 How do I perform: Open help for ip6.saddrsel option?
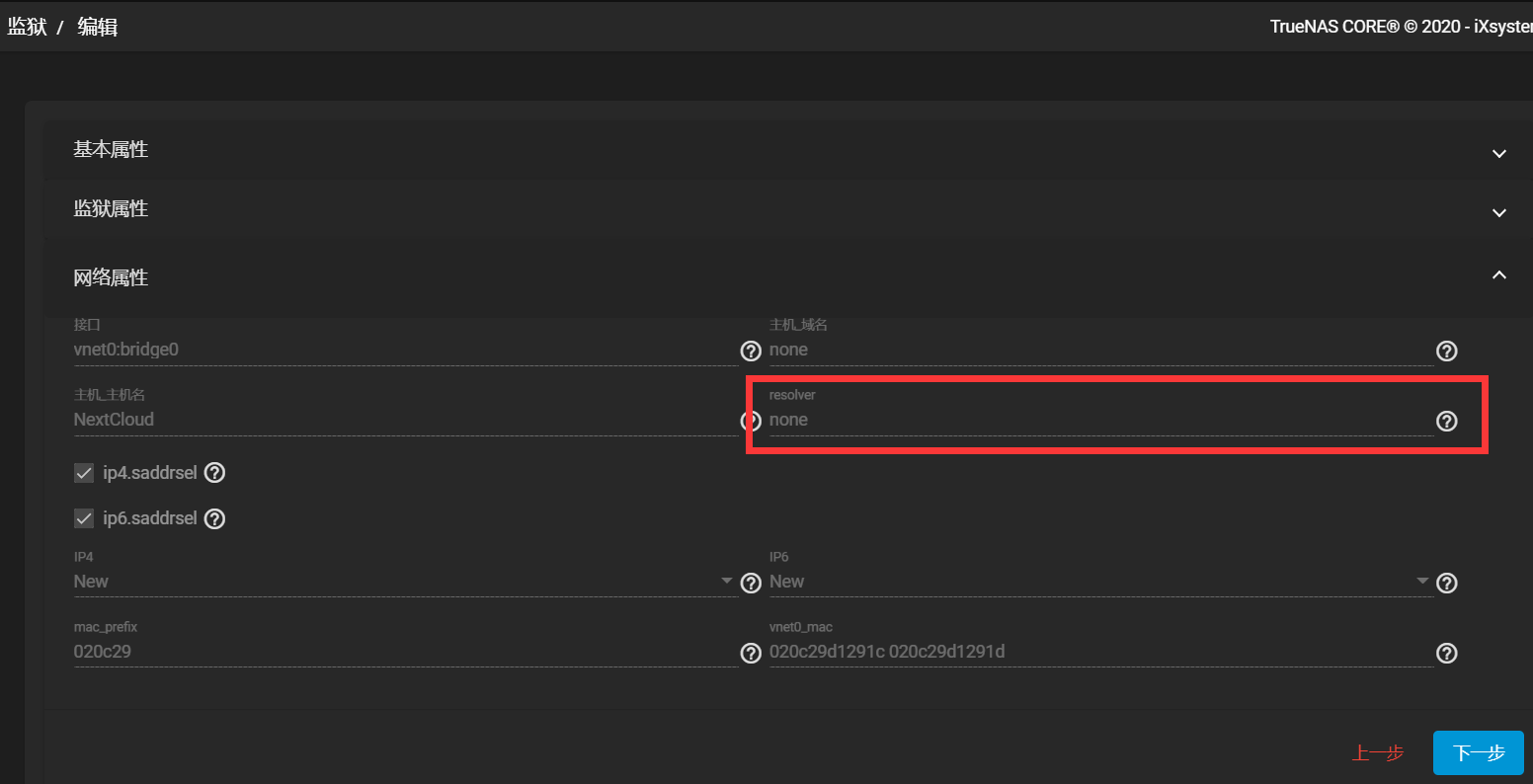click(x=214, y=518)
